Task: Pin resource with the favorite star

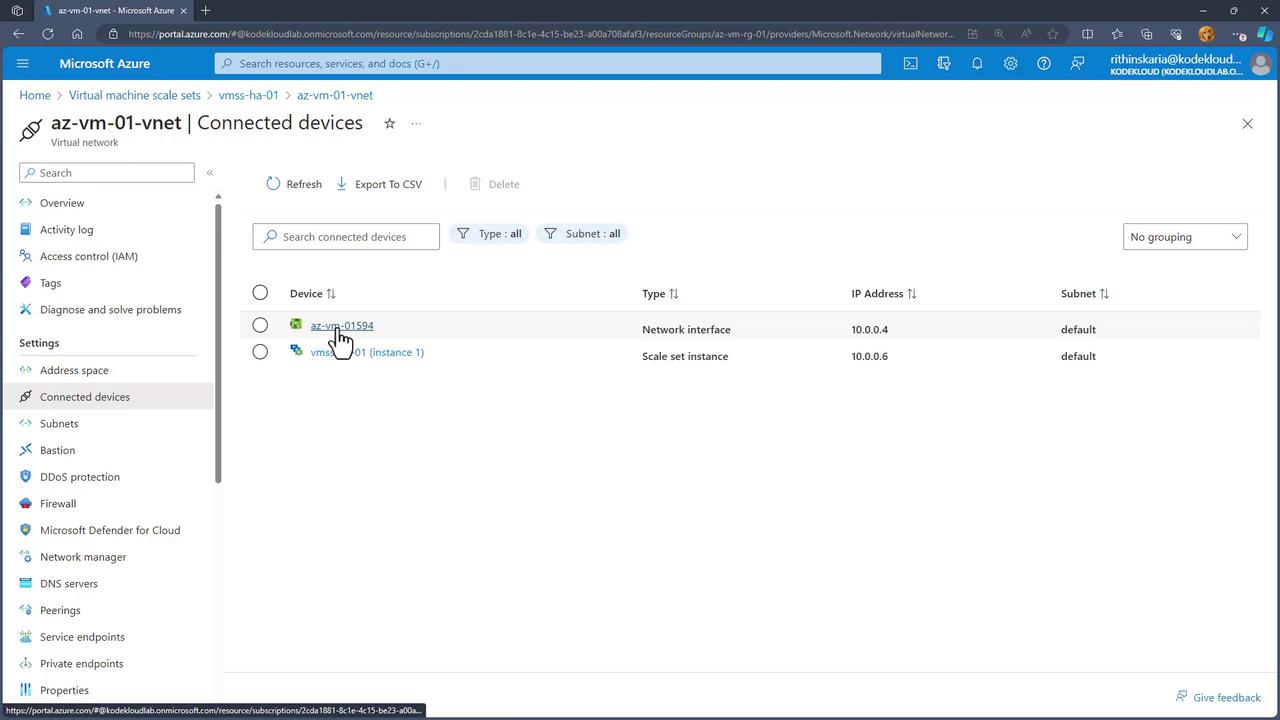Action: coord(389,123)
